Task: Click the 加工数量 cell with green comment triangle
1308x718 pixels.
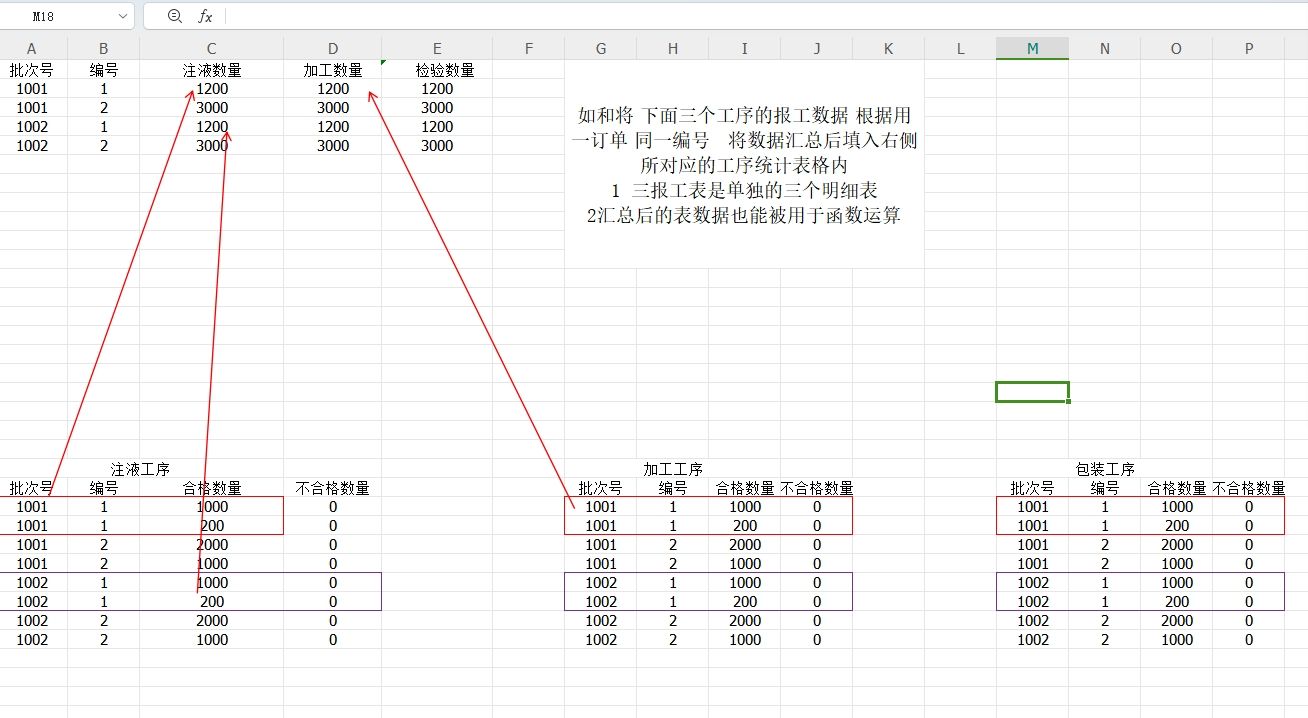Action: click(332, 69)
